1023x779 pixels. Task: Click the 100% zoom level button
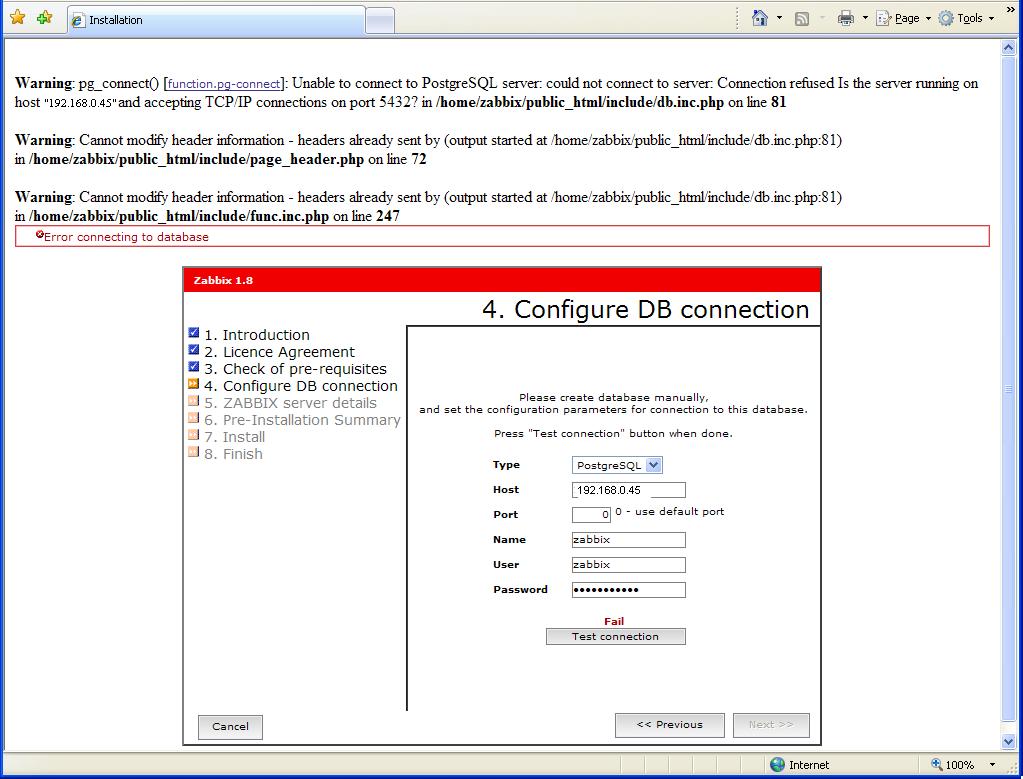coord(953,765)
